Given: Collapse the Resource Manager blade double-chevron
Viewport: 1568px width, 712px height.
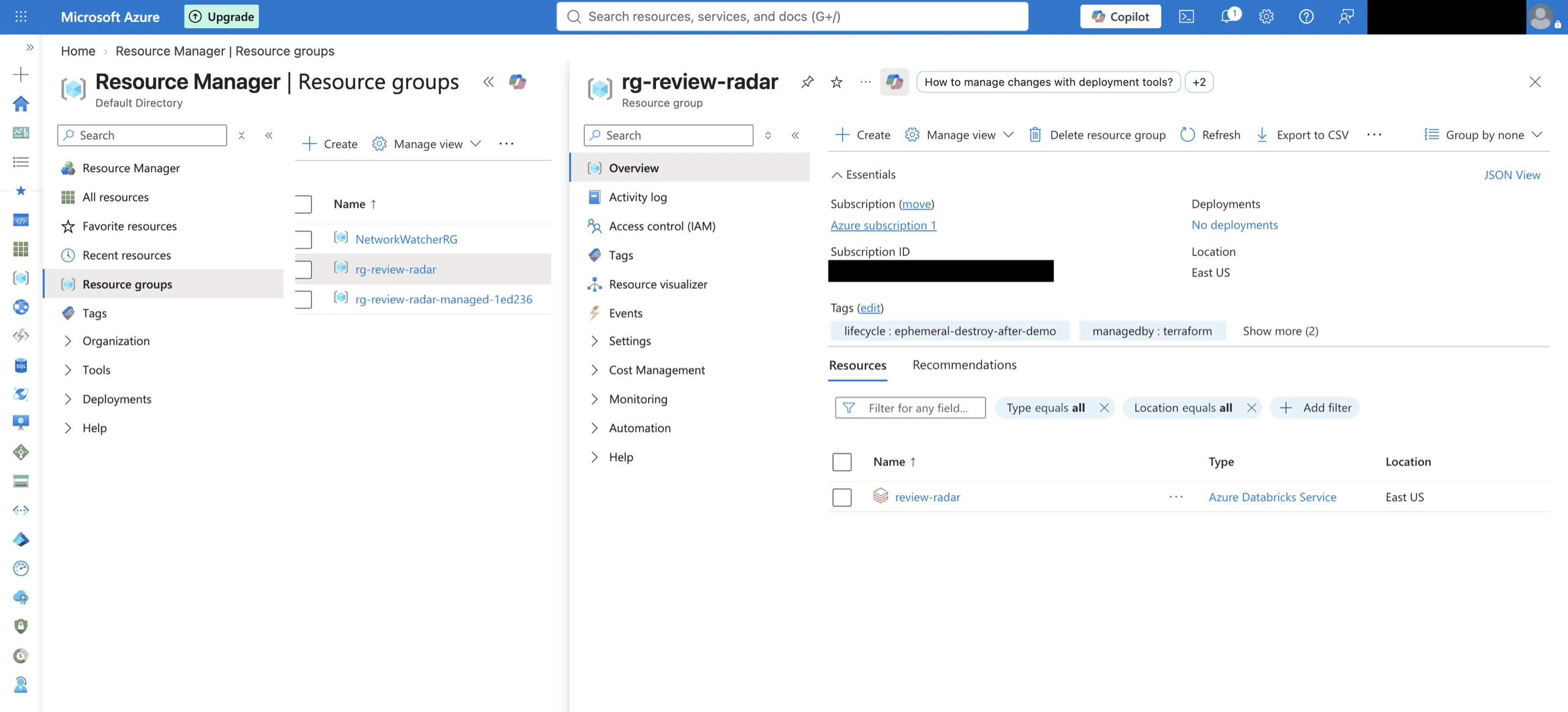Looking at the screenshot, I should [x=488, y=81].
